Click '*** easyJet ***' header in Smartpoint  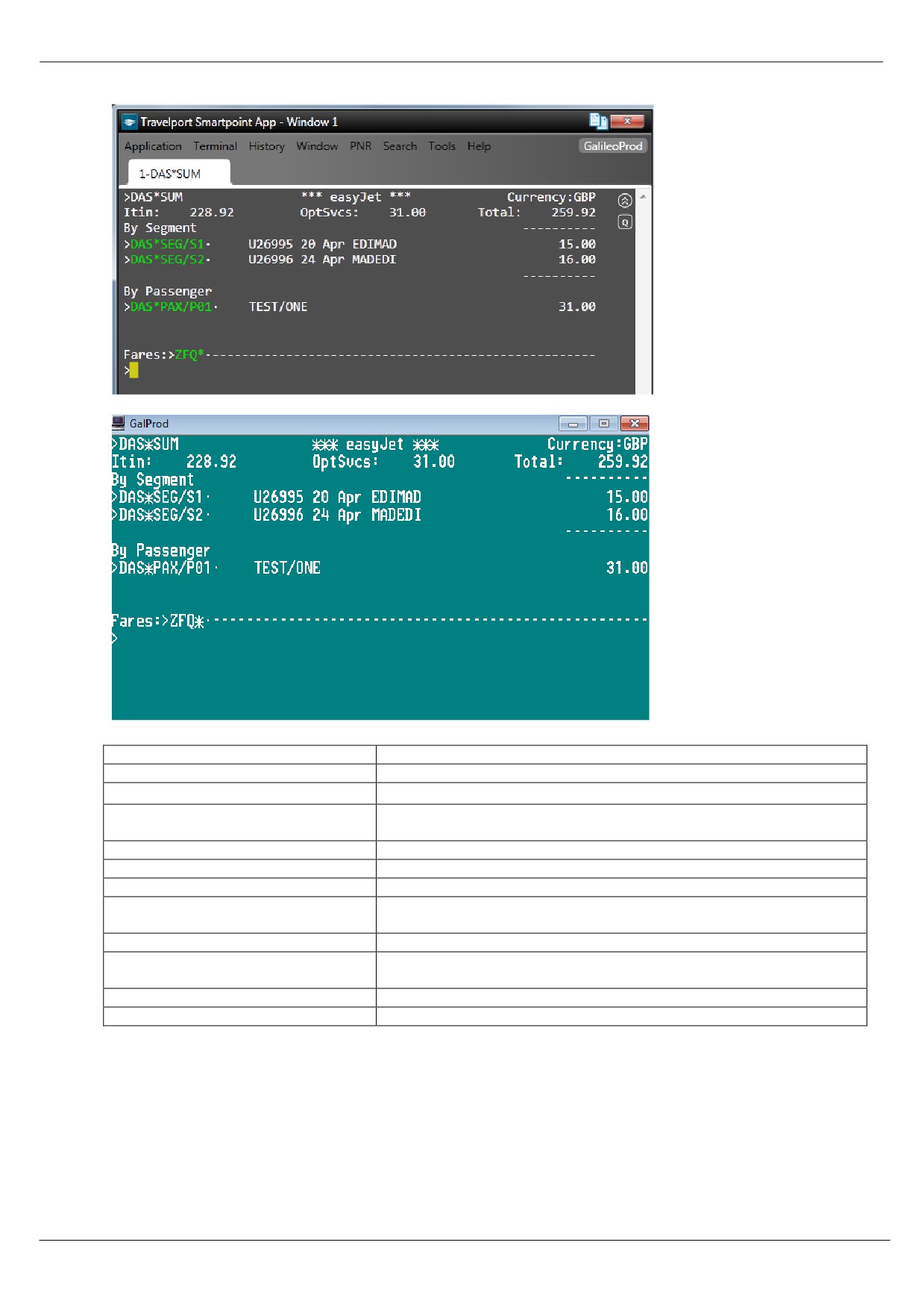356,197
